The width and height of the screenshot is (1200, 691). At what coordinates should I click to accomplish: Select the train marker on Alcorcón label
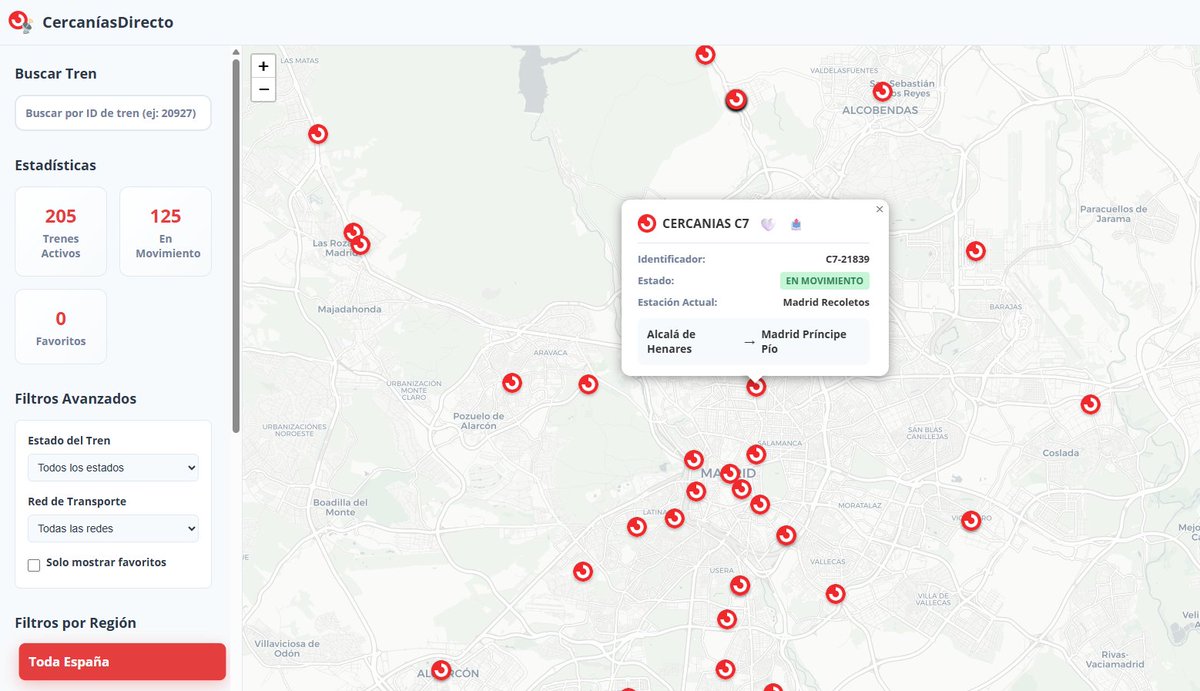pos(441,670)
